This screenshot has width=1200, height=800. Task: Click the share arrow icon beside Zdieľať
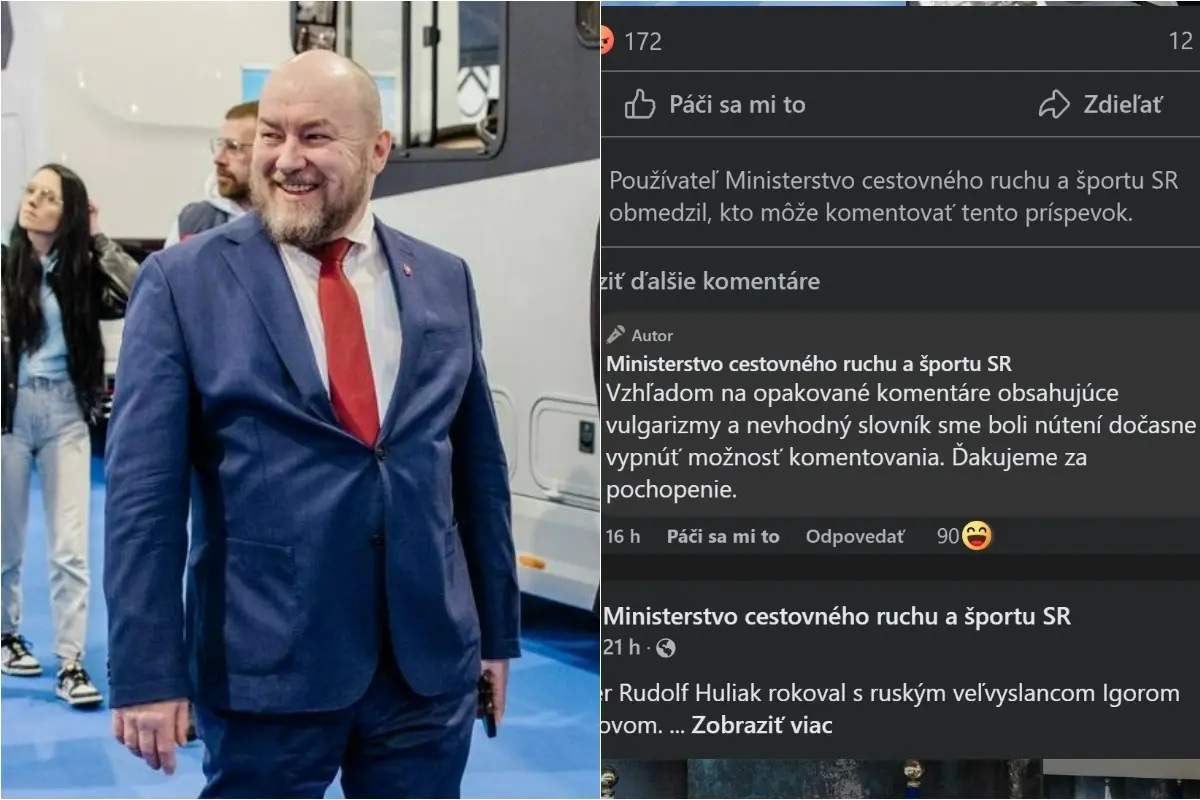(1054, 104)
